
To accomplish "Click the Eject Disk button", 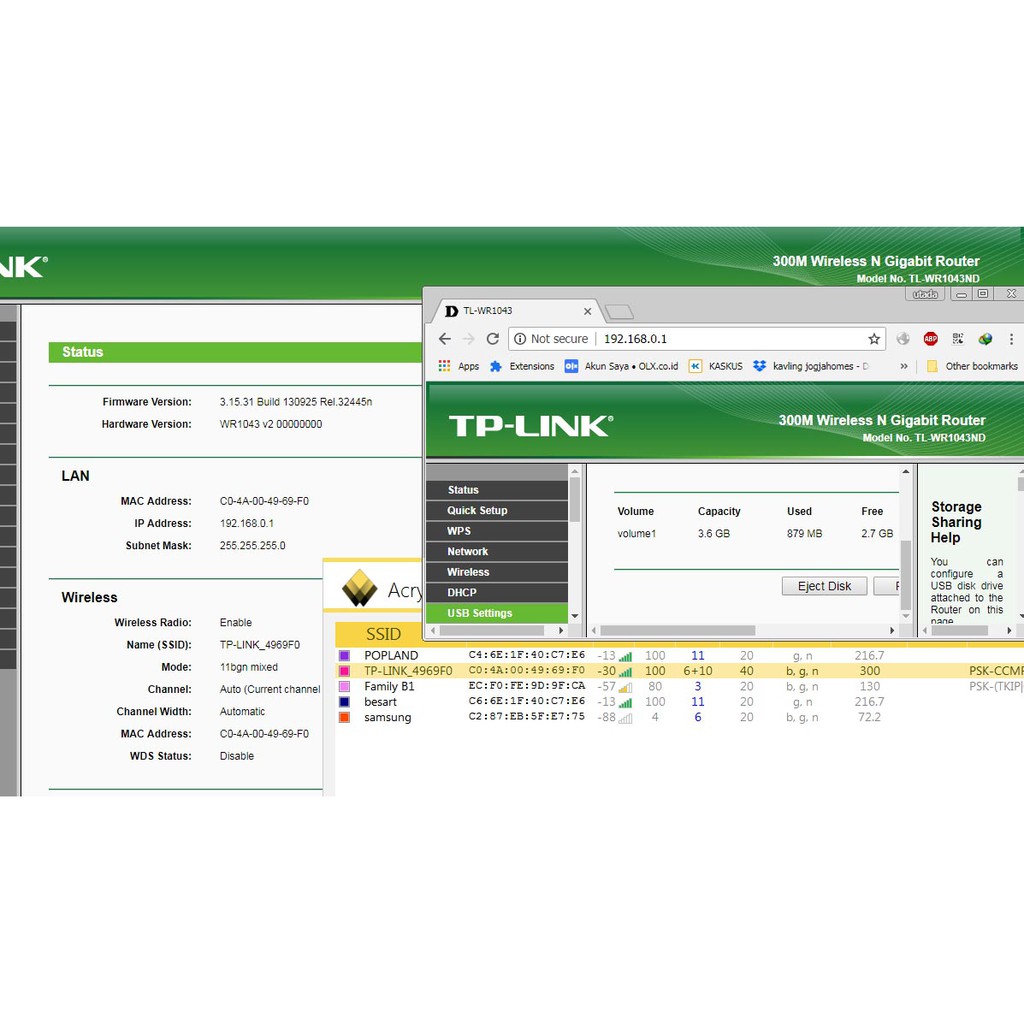I will [x=824, y=586].
